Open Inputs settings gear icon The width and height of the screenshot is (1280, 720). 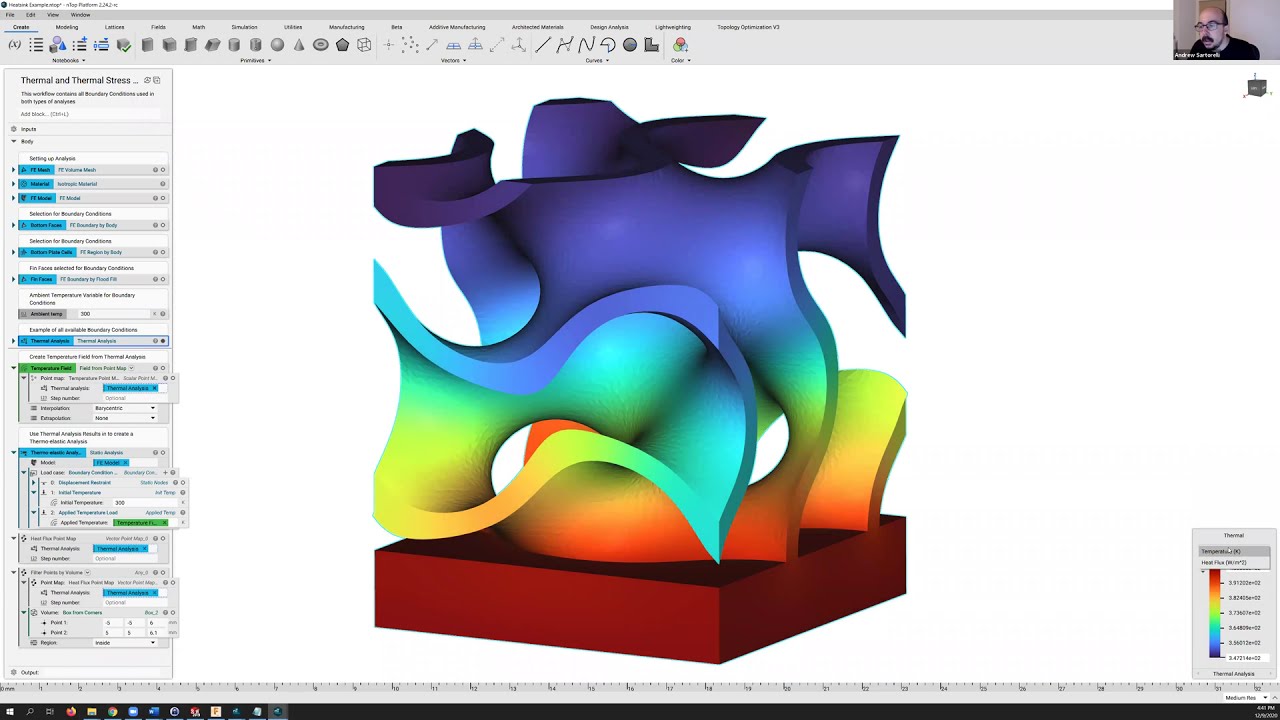[14, 129]
